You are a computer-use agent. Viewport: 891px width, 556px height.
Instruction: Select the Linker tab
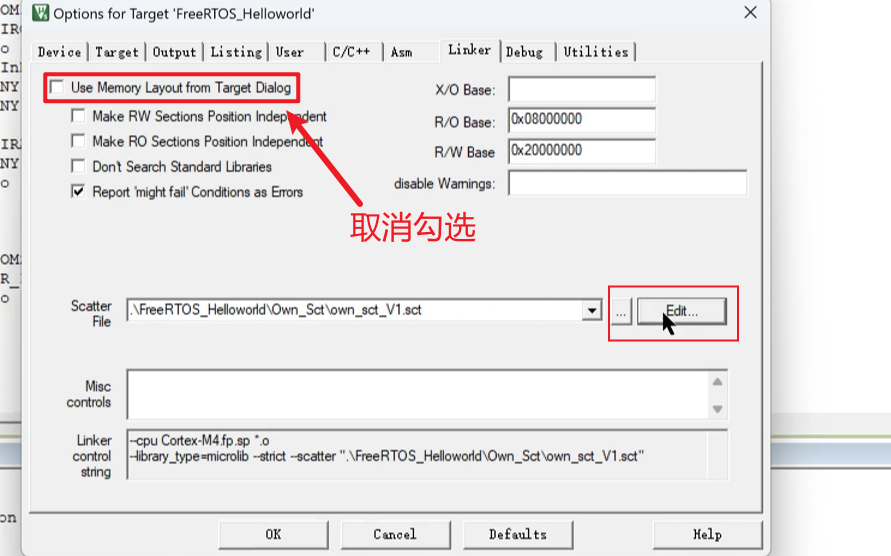[470, 50]
